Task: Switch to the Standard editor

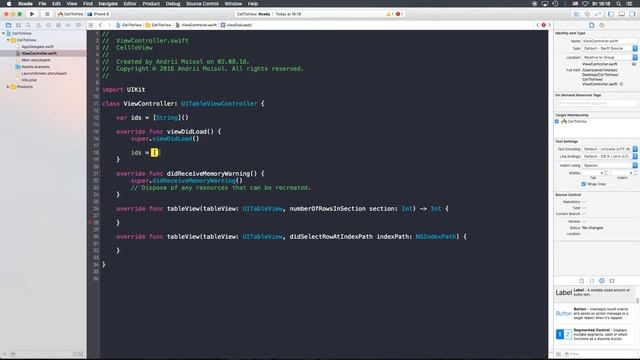Action: coord(576,14)
